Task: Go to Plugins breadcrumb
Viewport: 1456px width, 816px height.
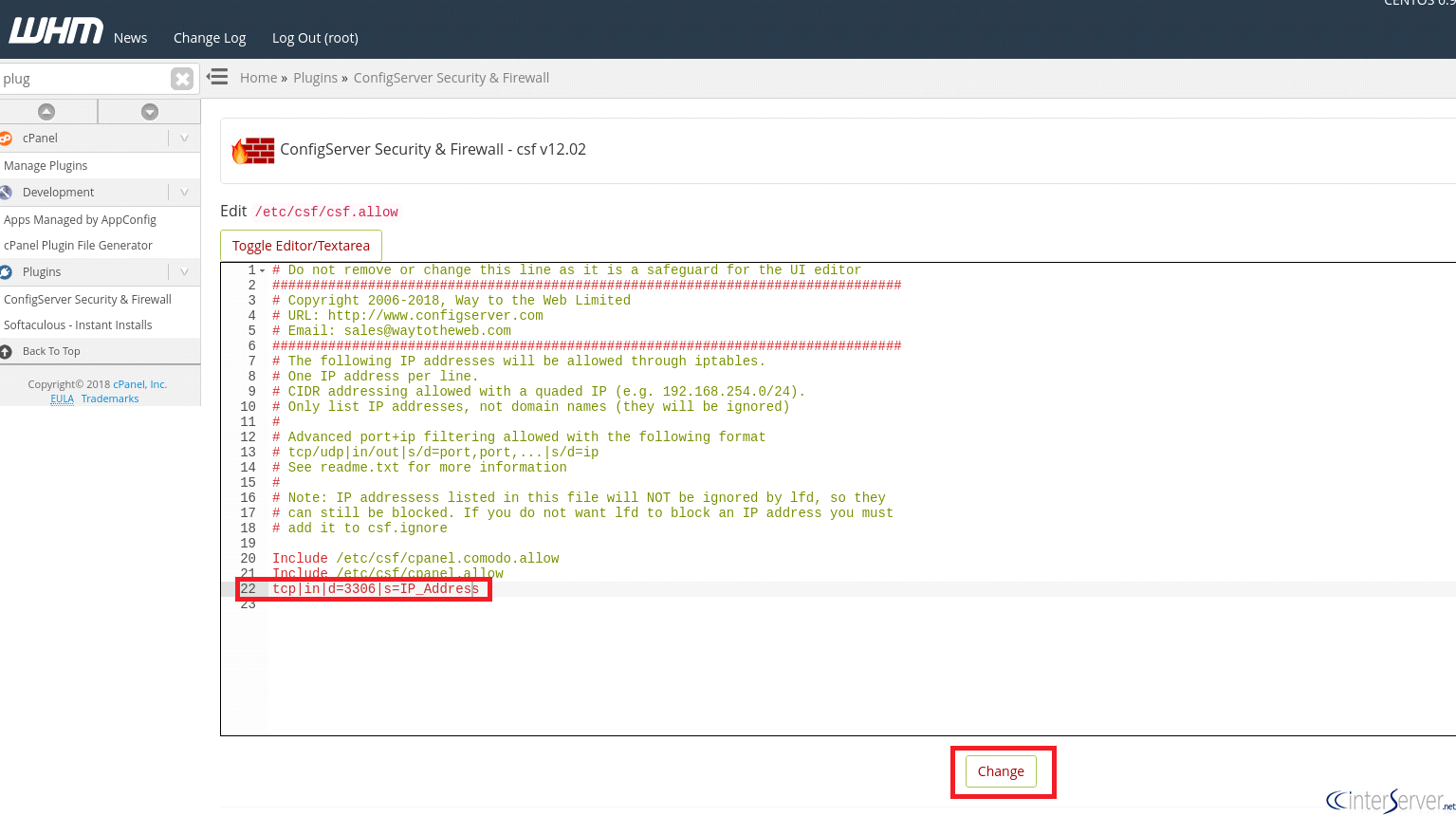Action: [x=315, y=78]
